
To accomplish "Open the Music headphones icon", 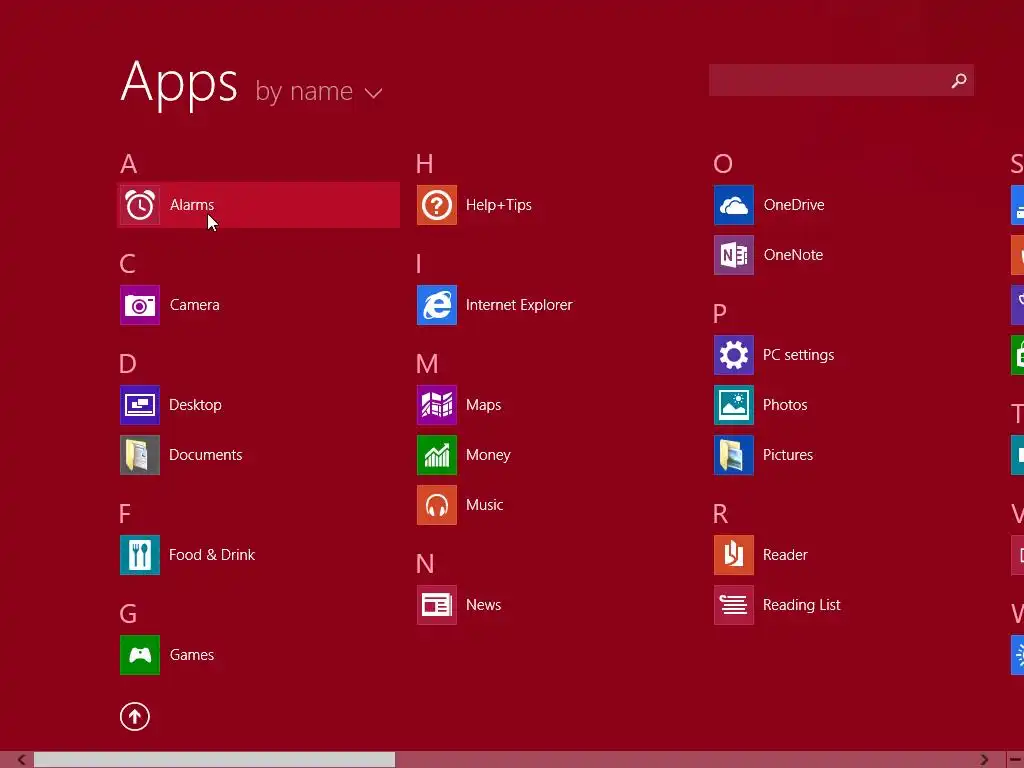I will (437, 505).
